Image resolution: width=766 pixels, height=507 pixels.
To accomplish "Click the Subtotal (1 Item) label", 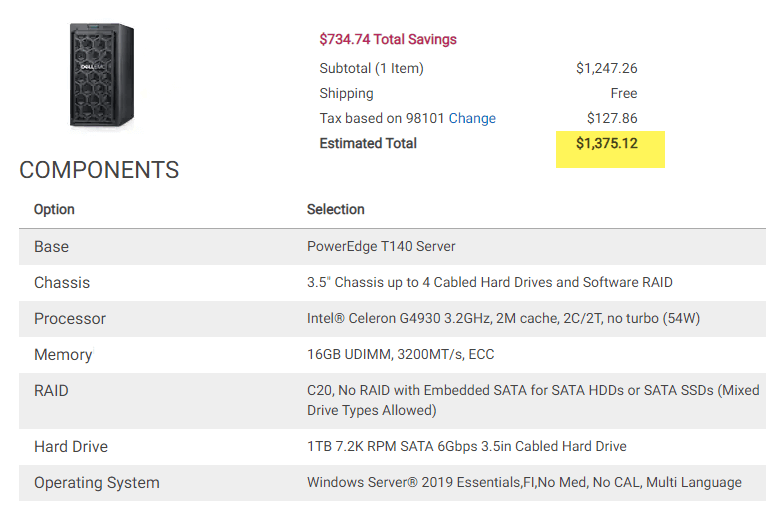I will click(x=371, y=68).
